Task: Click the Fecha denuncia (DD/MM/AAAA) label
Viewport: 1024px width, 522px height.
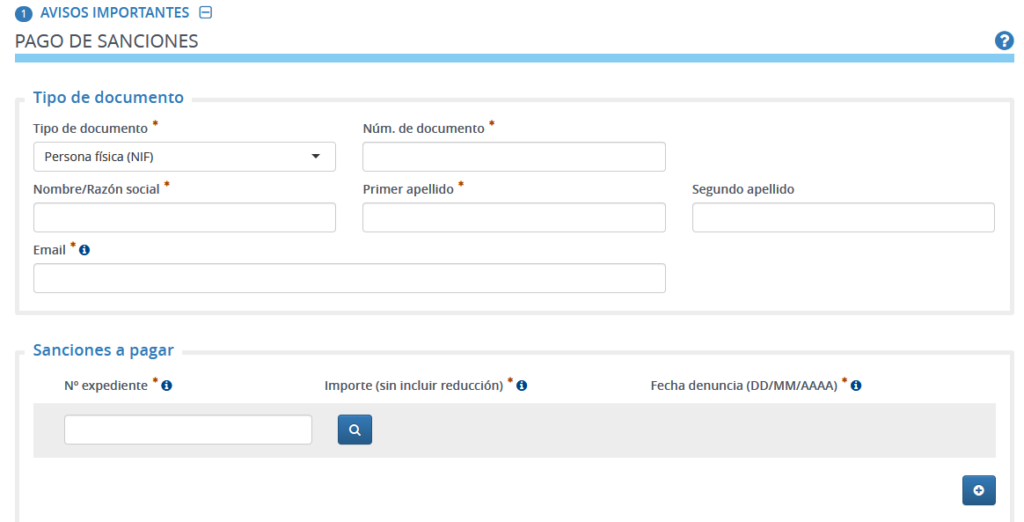Action: point(743,385)
